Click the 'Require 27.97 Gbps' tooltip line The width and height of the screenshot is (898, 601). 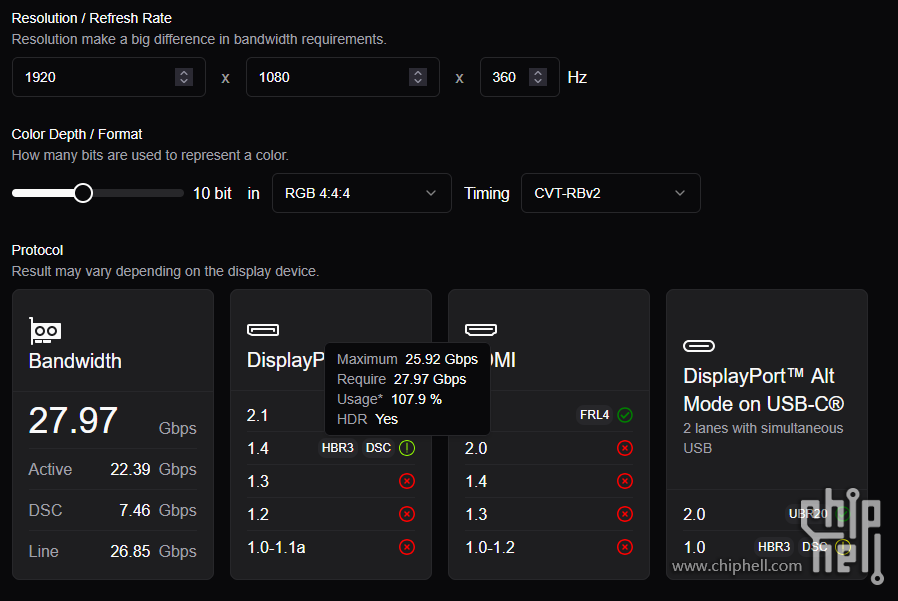tap(401, 379)
